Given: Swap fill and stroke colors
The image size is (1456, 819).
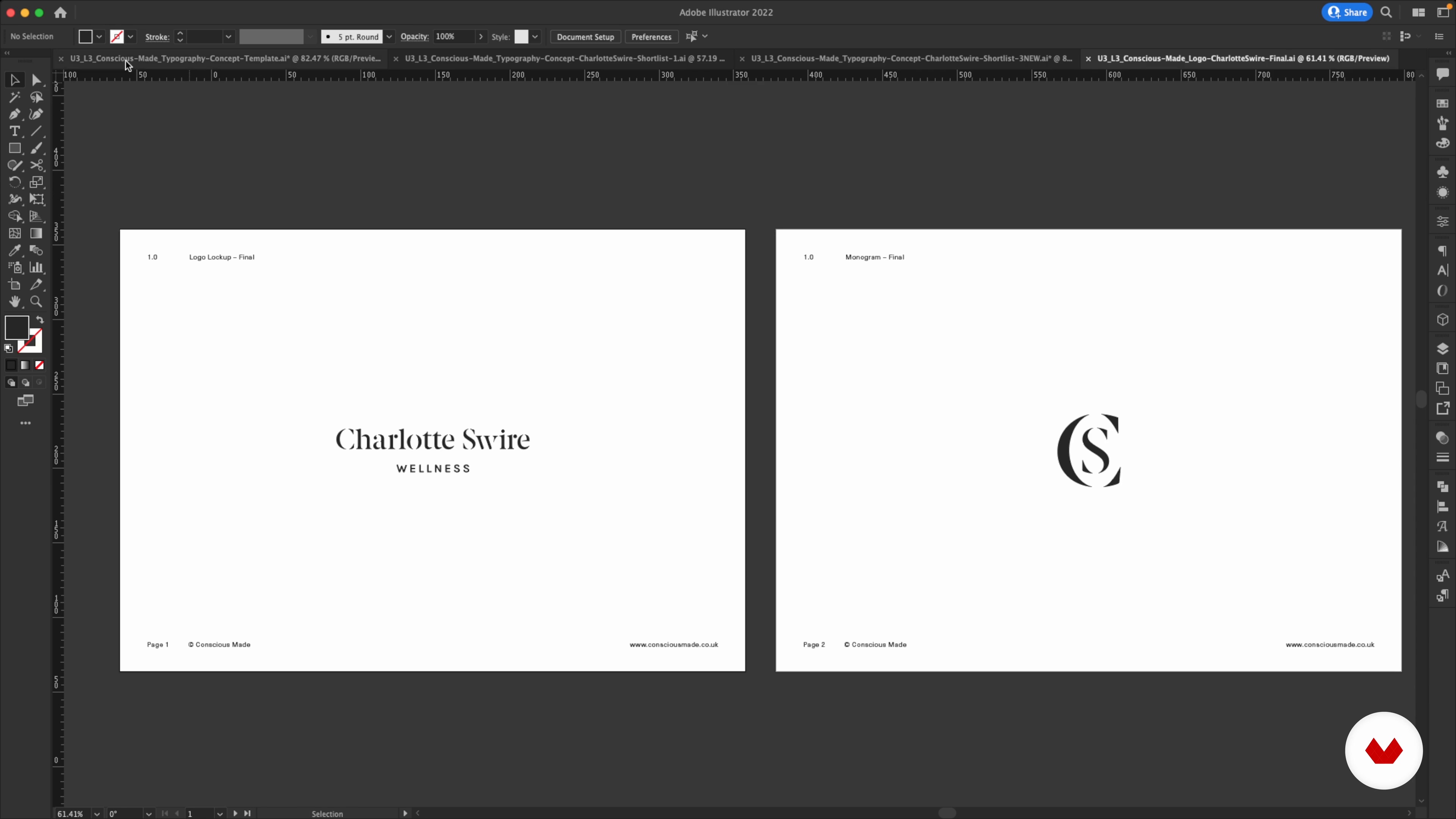Looking at the screenshot, I should pos(40,319).
